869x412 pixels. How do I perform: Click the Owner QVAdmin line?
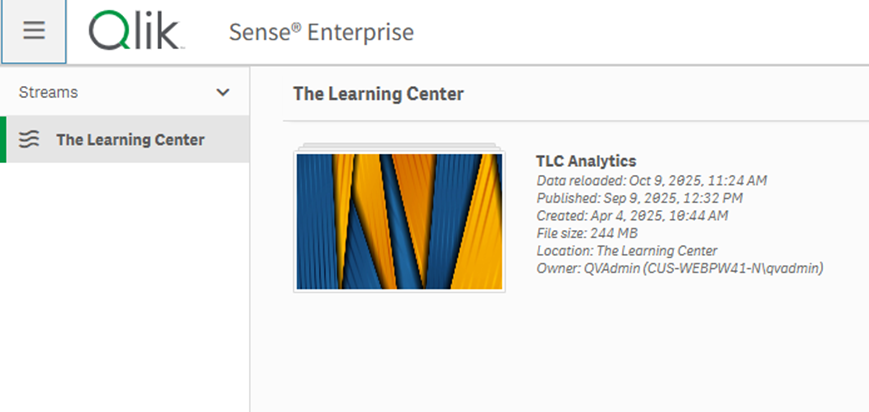pos(679,268)
